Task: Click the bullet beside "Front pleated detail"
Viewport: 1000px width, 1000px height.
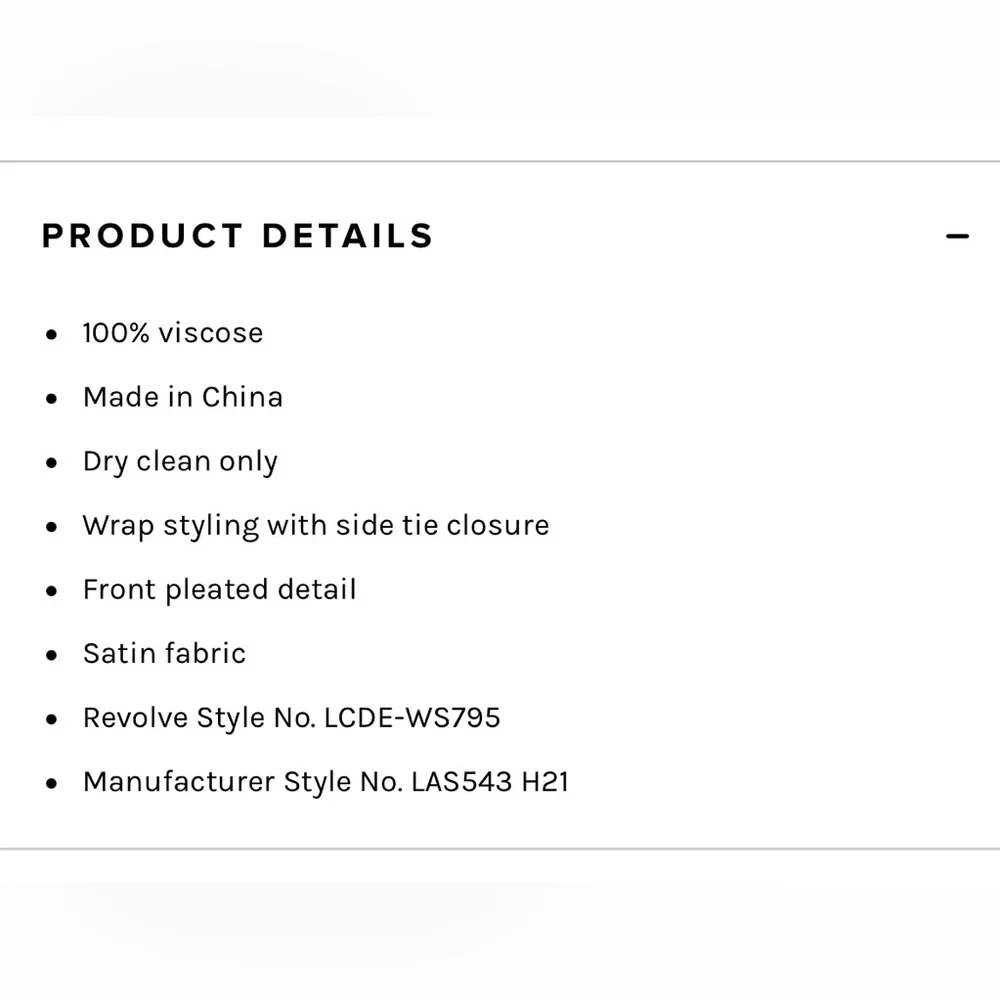Action: 52,591
